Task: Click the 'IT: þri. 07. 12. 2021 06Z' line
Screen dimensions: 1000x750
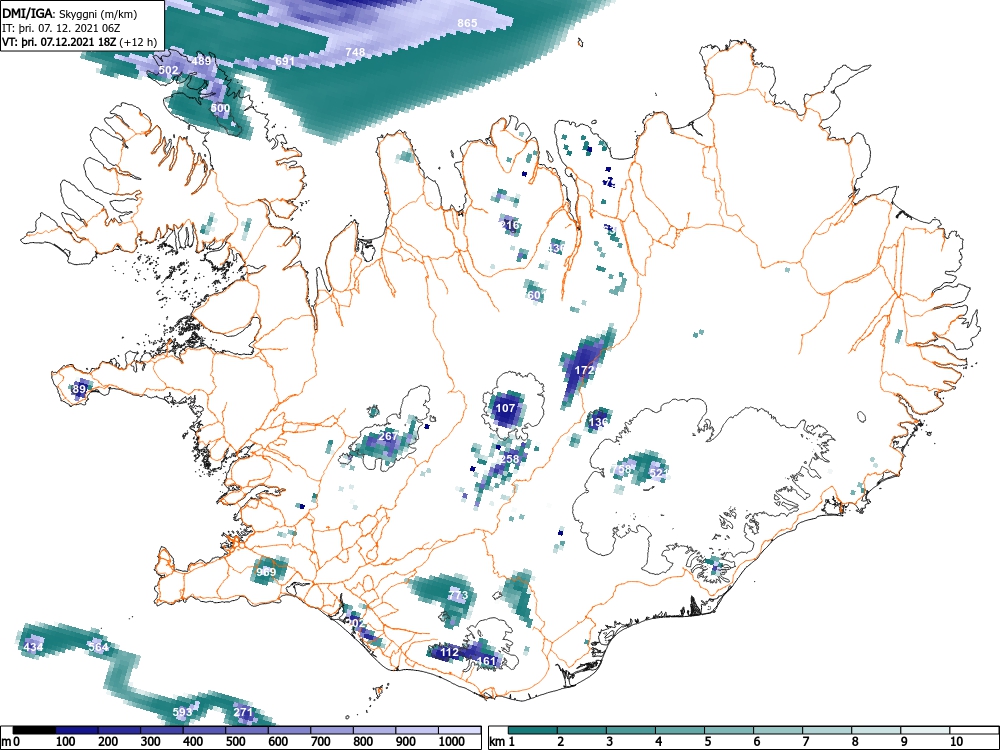Action: (61, 28)
